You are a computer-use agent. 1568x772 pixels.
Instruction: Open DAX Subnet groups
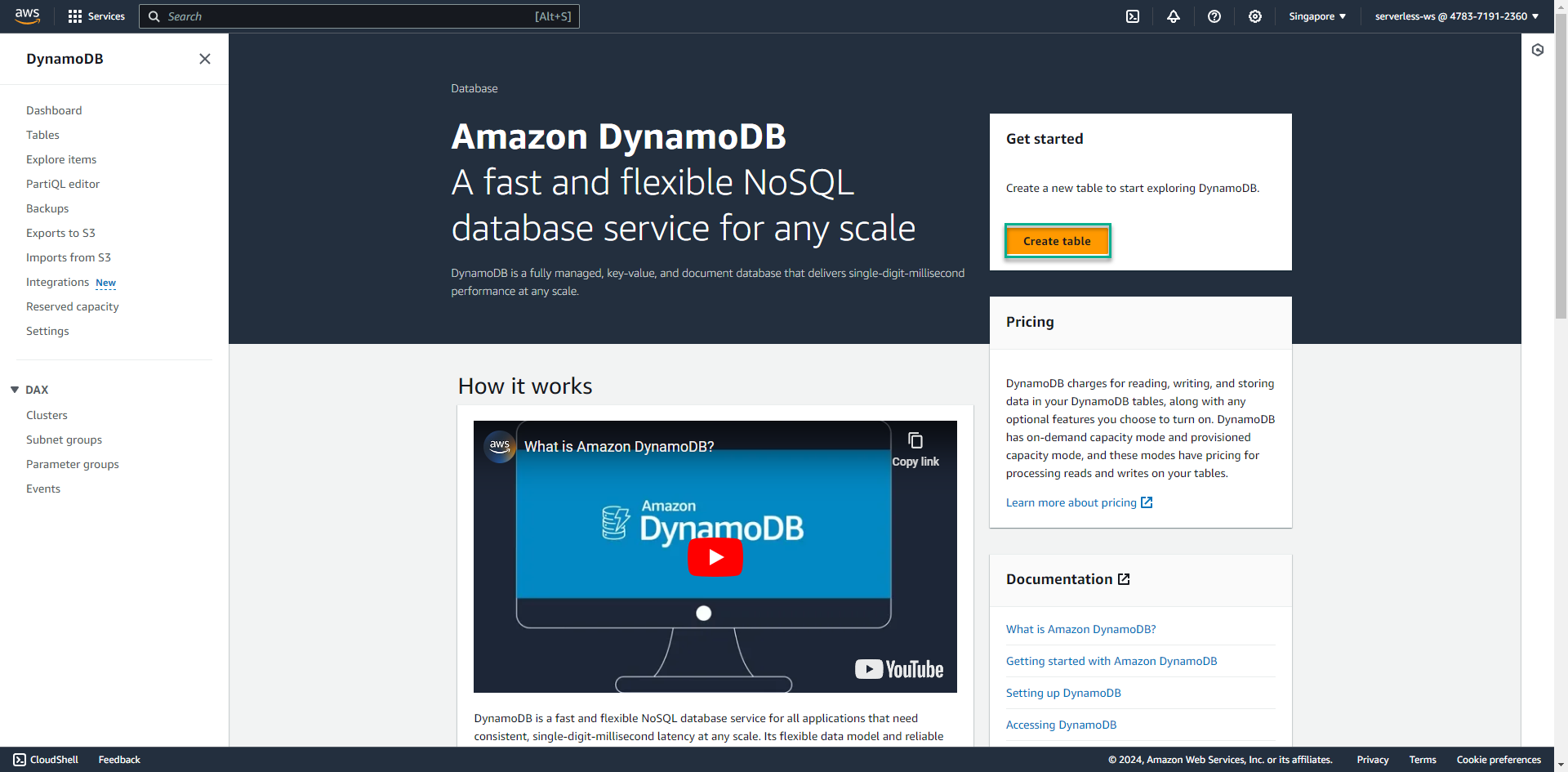(64, 440)
